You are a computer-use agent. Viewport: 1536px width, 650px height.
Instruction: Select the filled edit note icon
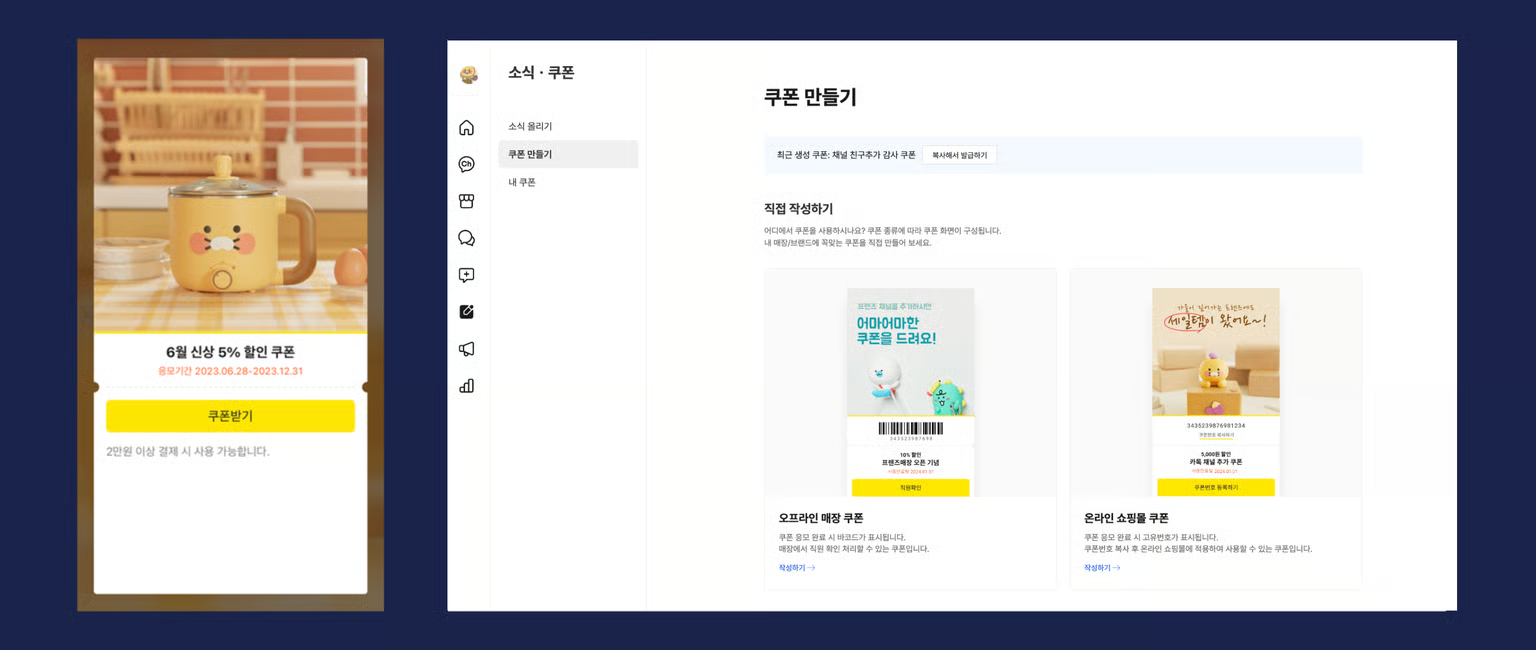(x=466, y=312)
